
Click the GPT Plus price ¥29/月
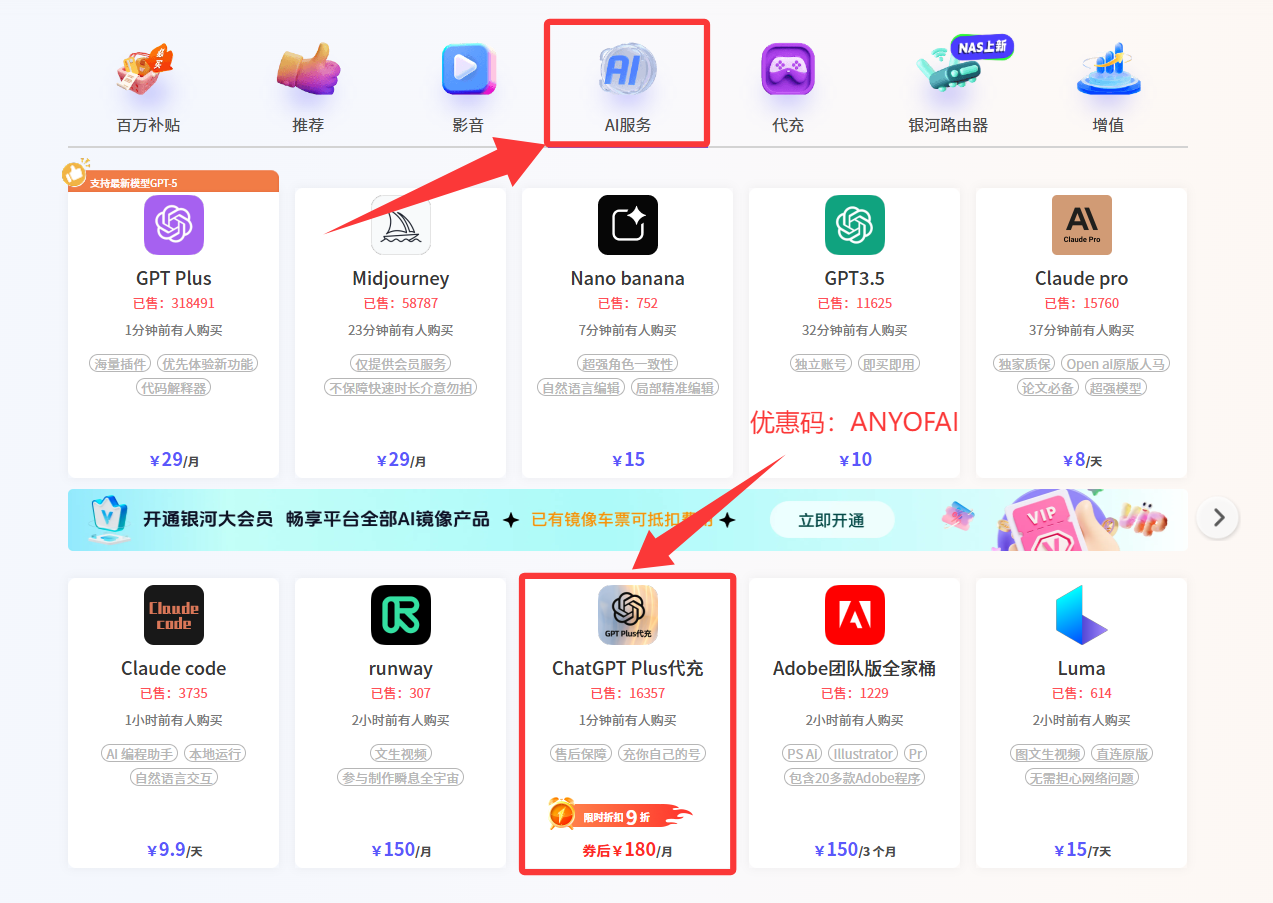click(x=174, y=460)
